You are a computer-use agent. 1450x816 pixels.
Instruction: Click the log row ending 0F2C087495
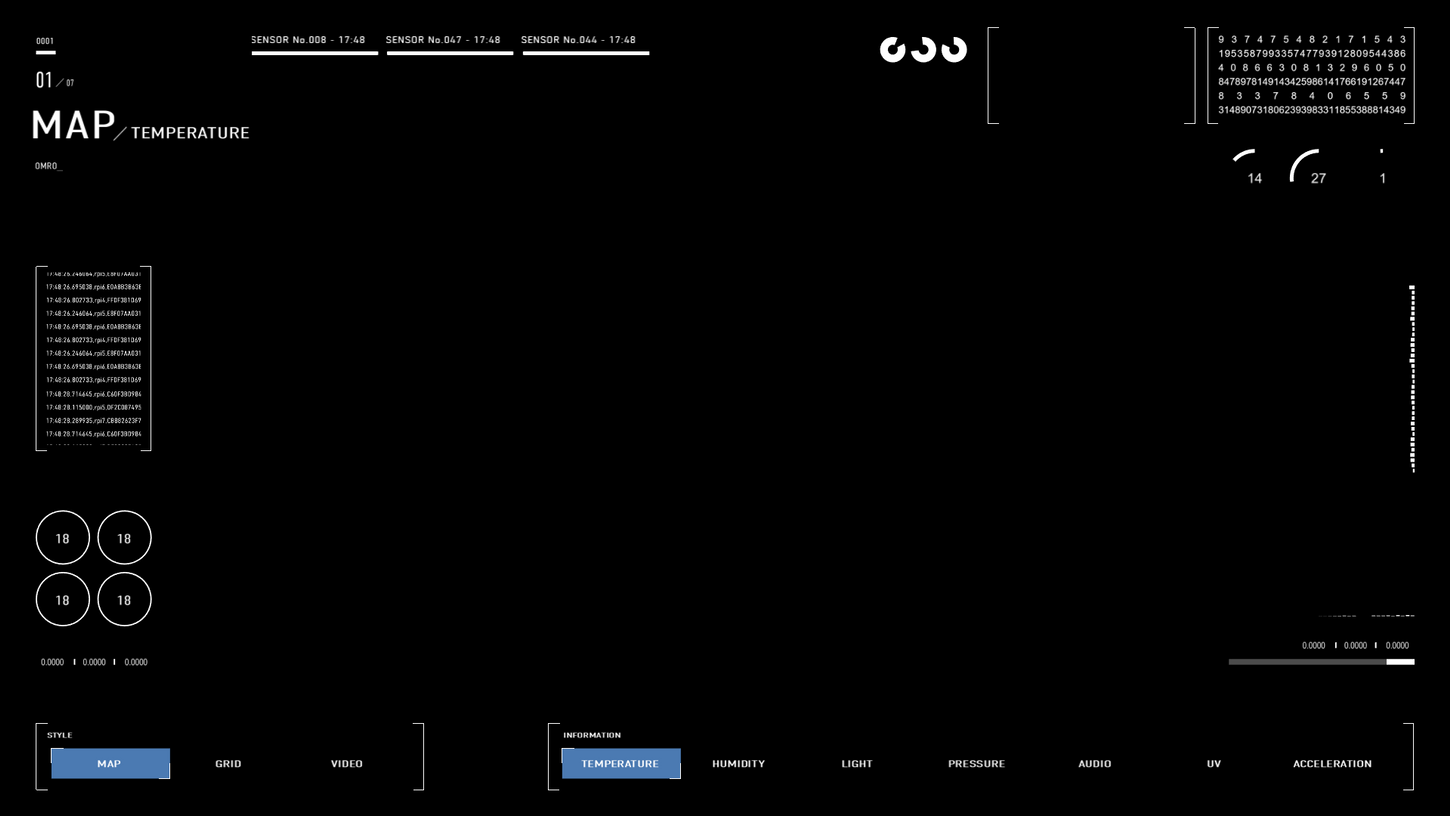[x=94, y=407]
